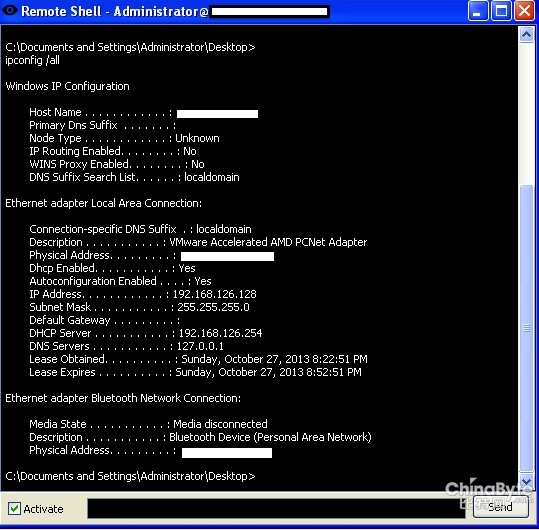Close the Remote Shell window
The image size is (539, 530).
point(524,11)
